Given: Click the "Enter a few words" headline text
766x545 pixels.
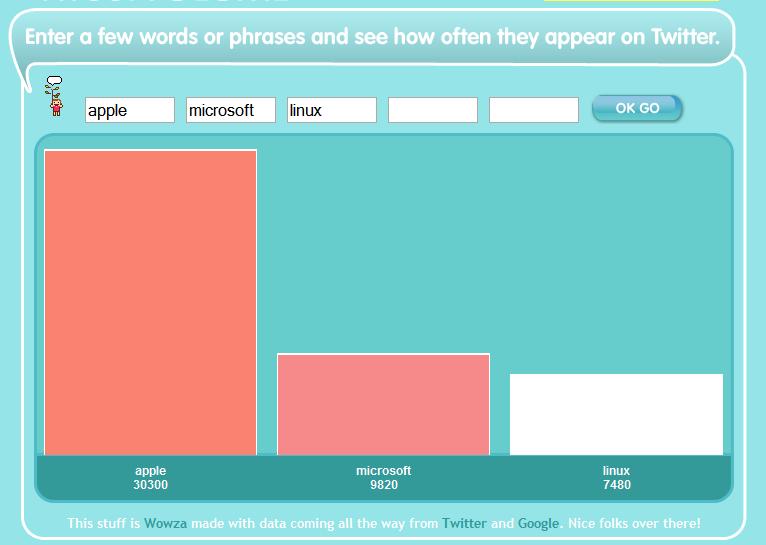Looking at the screenshot, I should coord(372,38).
